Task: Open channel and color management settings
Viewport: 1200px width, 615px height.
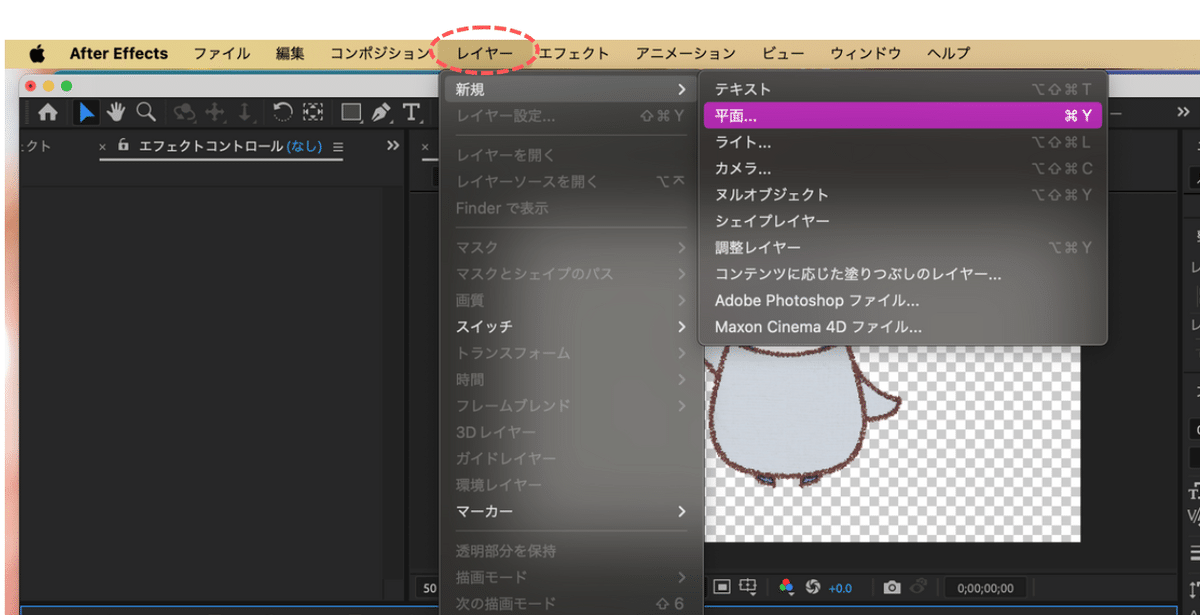Action: point(787,588)
